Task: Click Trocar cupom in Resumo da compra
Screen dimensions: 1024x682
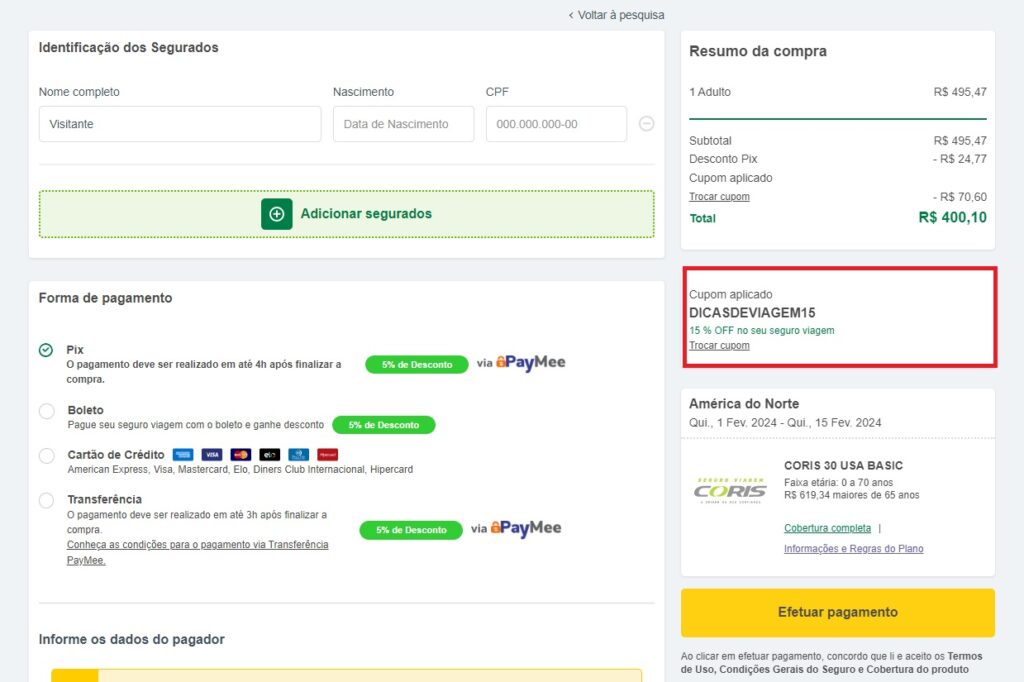Action: 719,196
